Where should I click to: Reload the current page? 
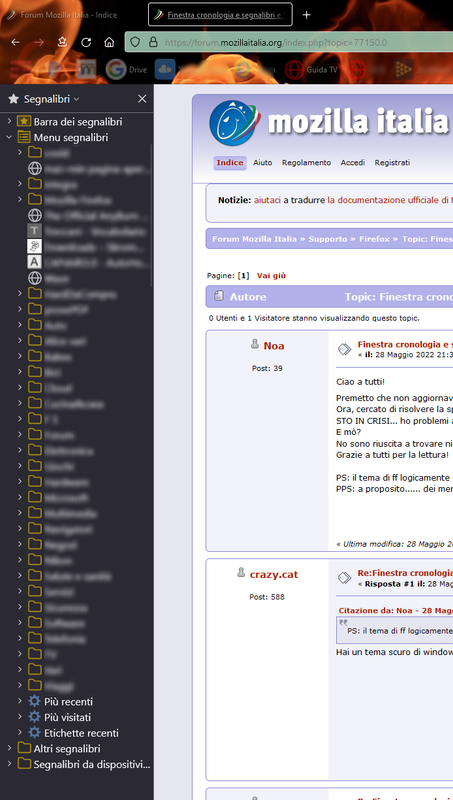[86, 43]
